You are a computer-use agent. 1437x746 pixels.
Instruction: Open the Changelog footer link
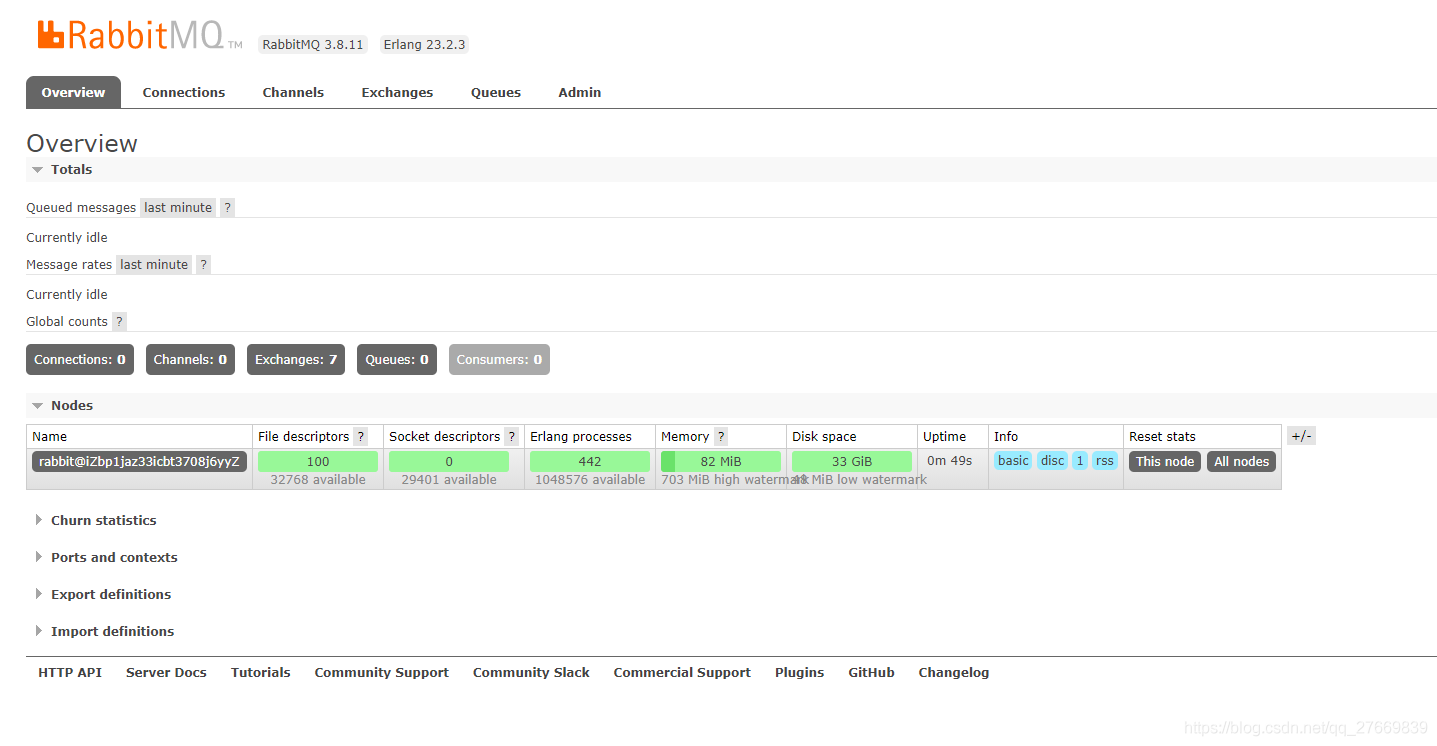pos(954,673)
